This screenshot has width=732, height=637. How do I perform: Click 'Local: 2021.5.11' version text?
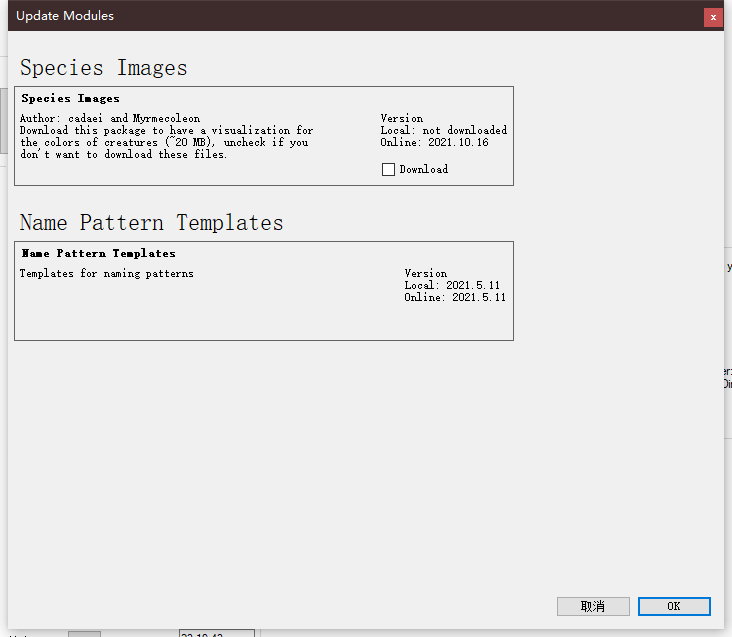[452, 285]
